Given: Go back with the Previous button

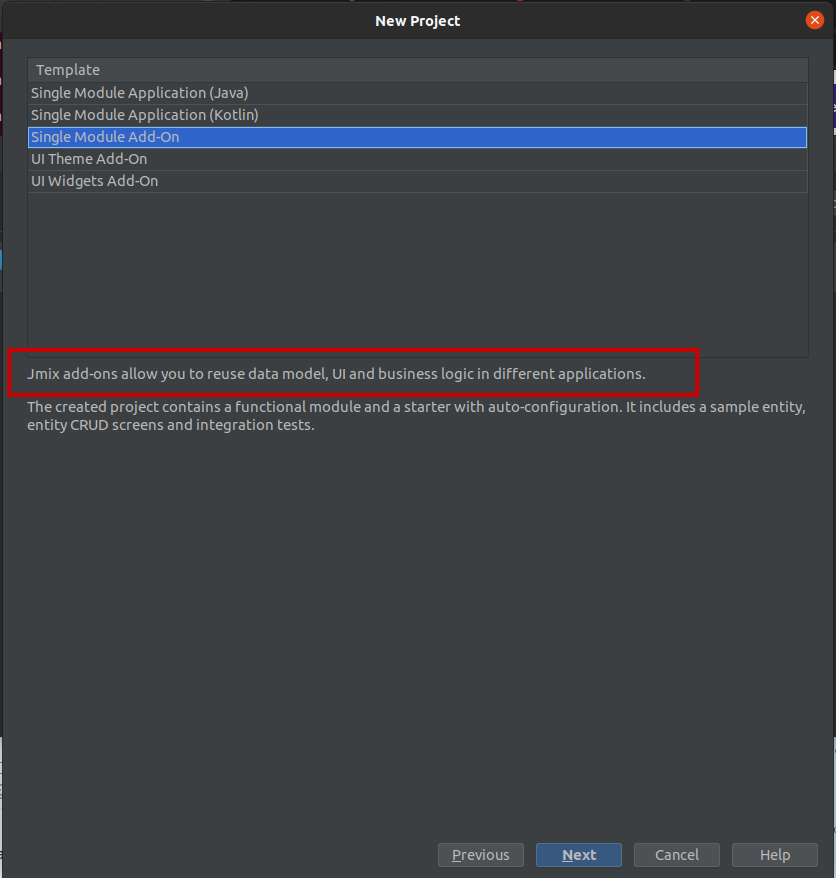Looking at the screenshot, I should click(x=480, y=855).
